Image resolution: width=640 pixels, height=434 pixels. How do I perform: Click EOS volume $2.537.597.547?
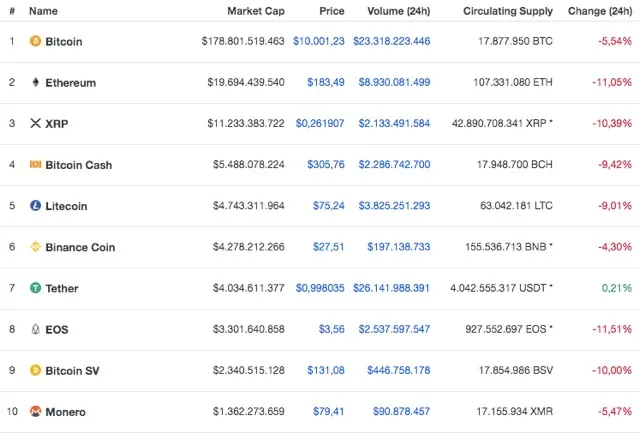pos(394,329)
